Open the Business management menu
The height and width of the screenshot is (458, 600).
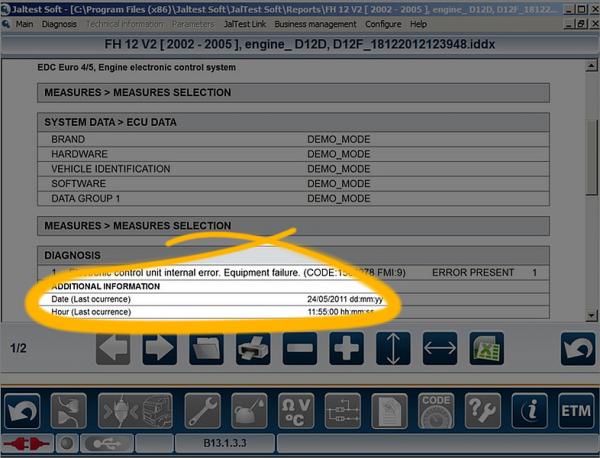pyautogui.click(x=315, y=24)
